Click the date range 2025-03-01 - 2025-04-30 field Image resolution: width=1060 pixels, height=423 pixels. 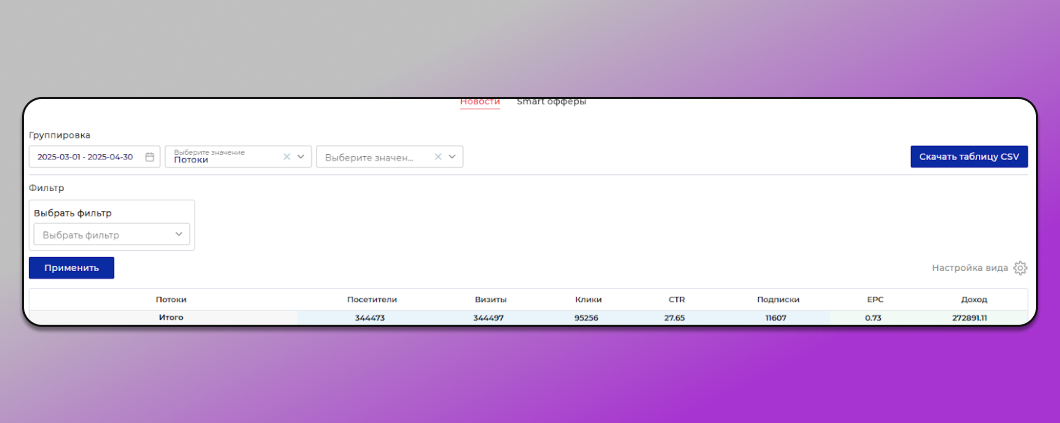tap(85, 157)
